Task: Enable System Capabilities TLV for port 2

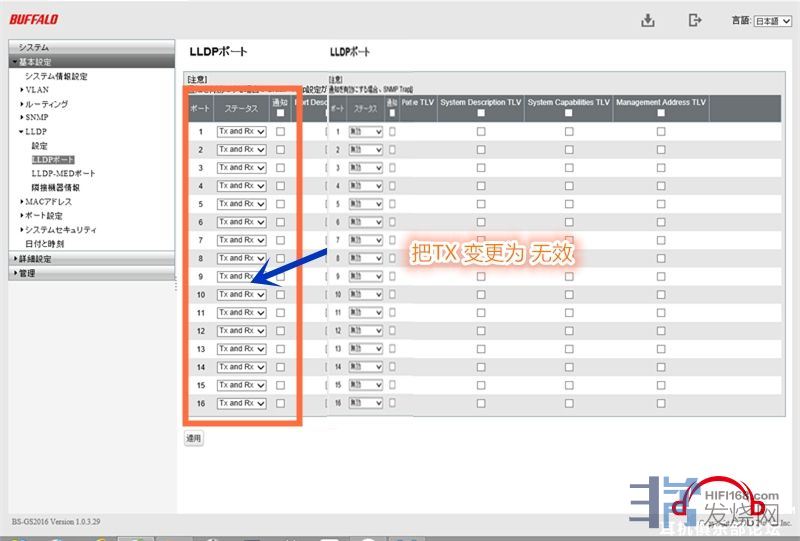Action: 569,150
